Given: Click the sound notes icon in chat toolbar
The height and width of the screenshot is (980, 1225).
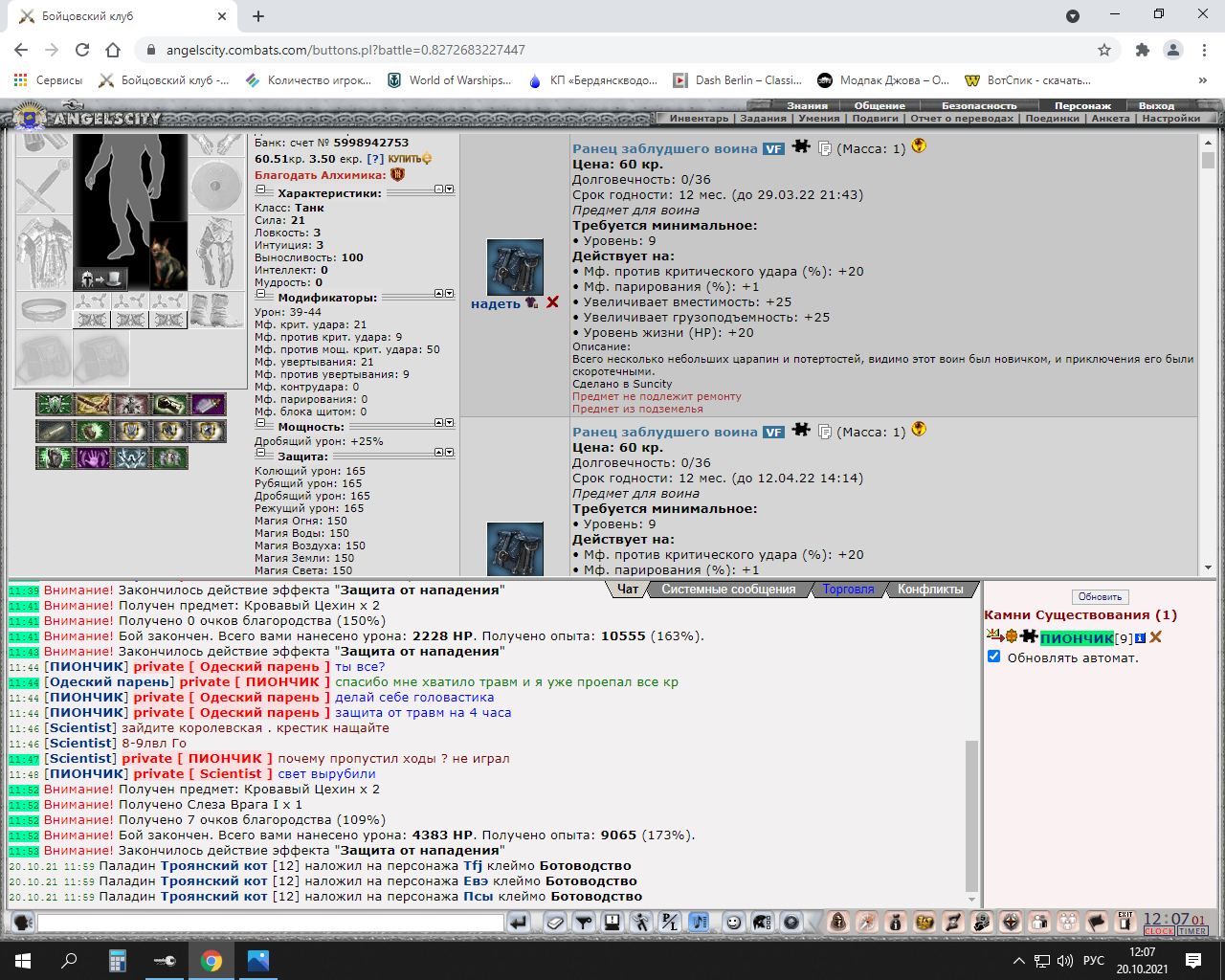Looking at the screenshot, I should 699,923.
